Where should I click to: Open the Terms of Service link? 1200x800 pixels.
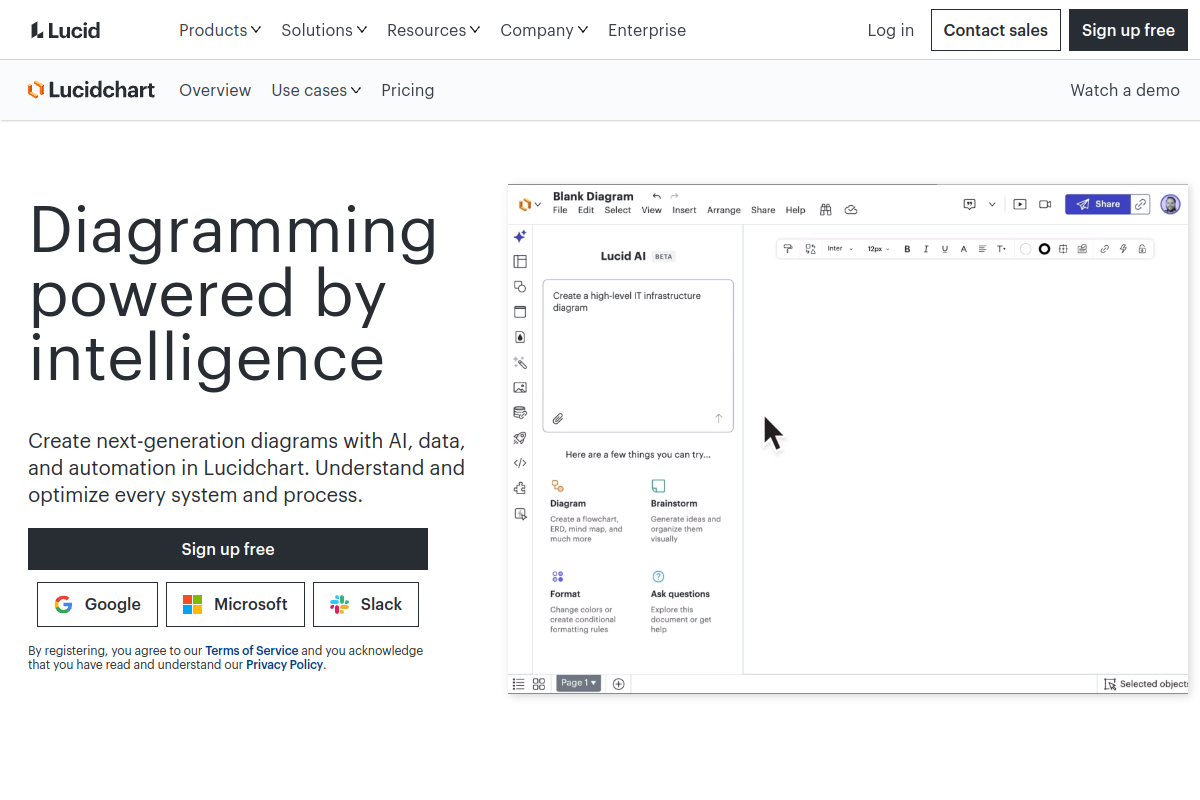252,650
